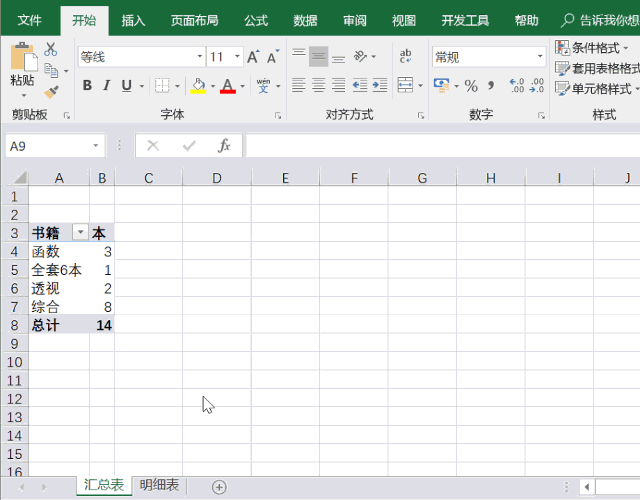The width and height of the screenshot is (640, 500).
Task: Apply the yellow fill color bucket
Action: 198,86
